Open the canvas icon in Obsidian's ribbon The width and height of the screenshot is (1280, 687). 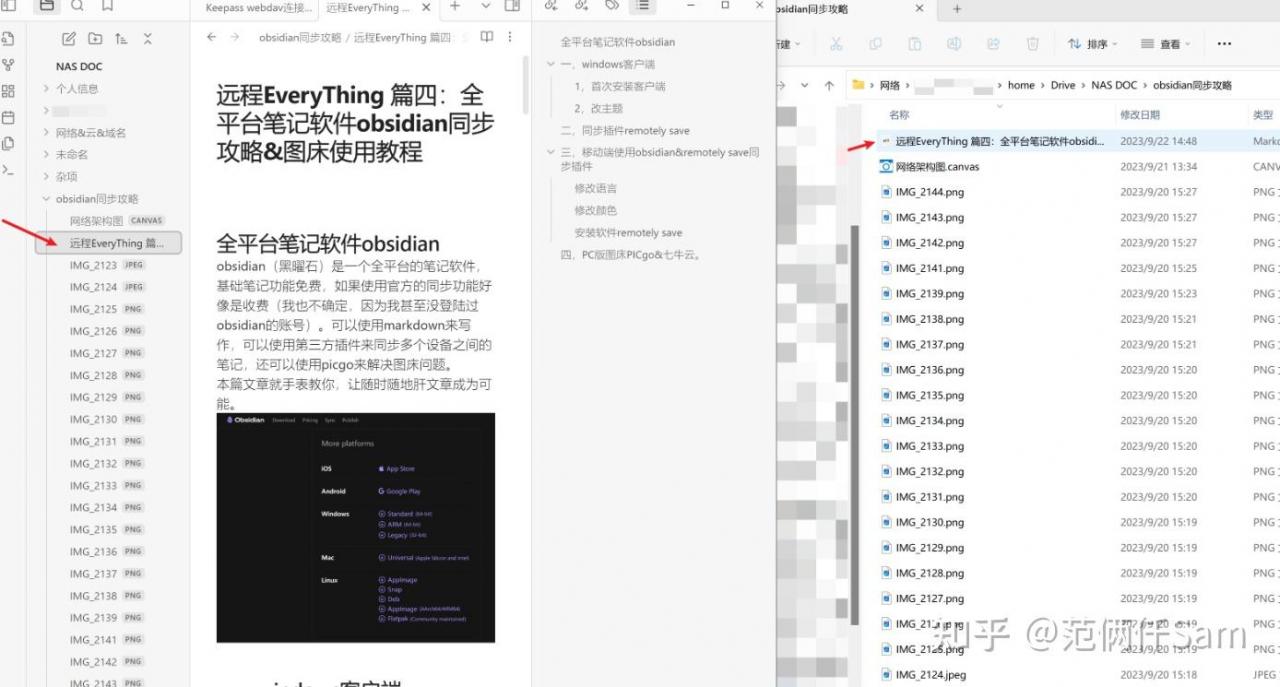[x=8, y=91]
